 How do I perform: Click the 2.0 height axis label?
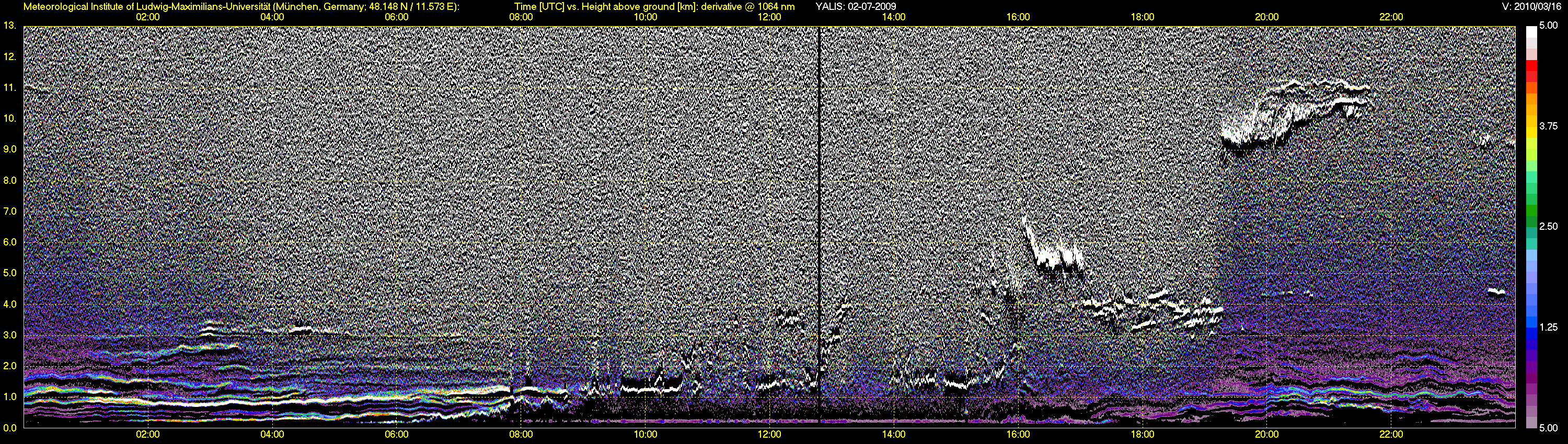10,366
